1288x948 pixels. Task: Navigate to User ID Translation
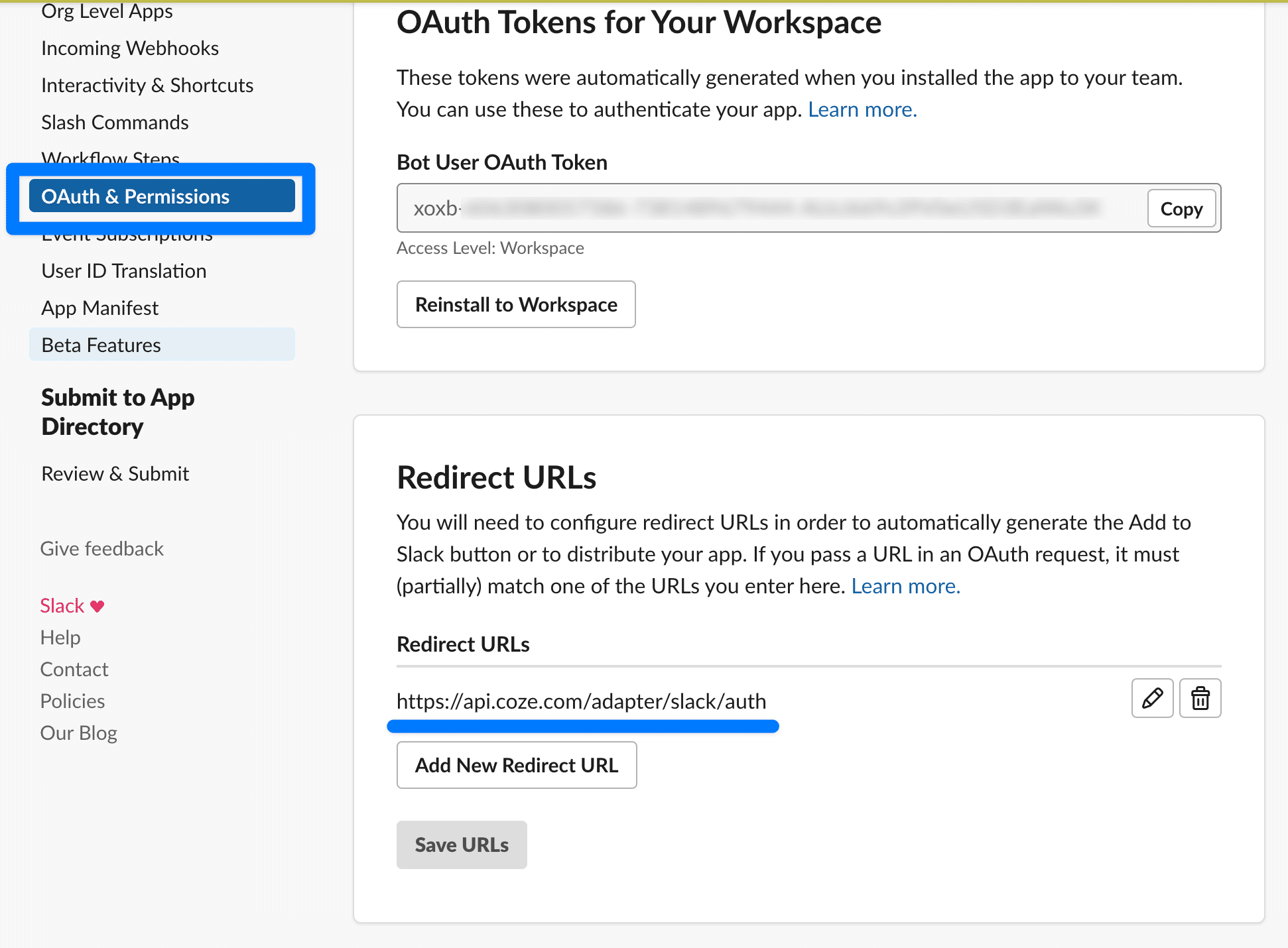[x=124, y=271]
